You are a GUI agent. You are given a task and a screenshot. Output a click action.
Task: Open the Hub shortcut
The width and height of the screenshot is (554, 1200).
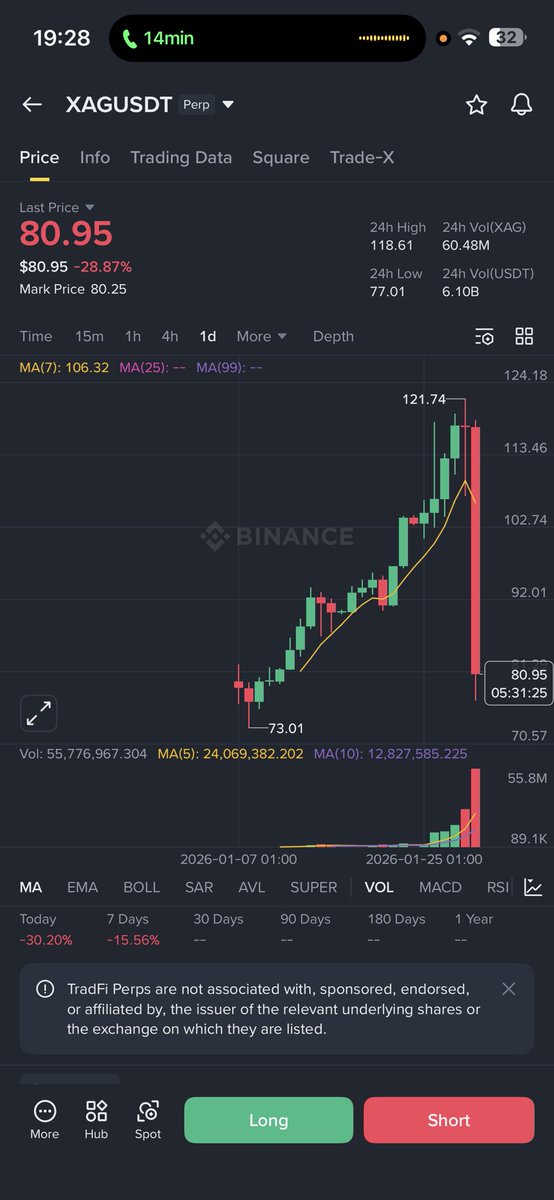pyautogui.click(x=96, y=1120)
